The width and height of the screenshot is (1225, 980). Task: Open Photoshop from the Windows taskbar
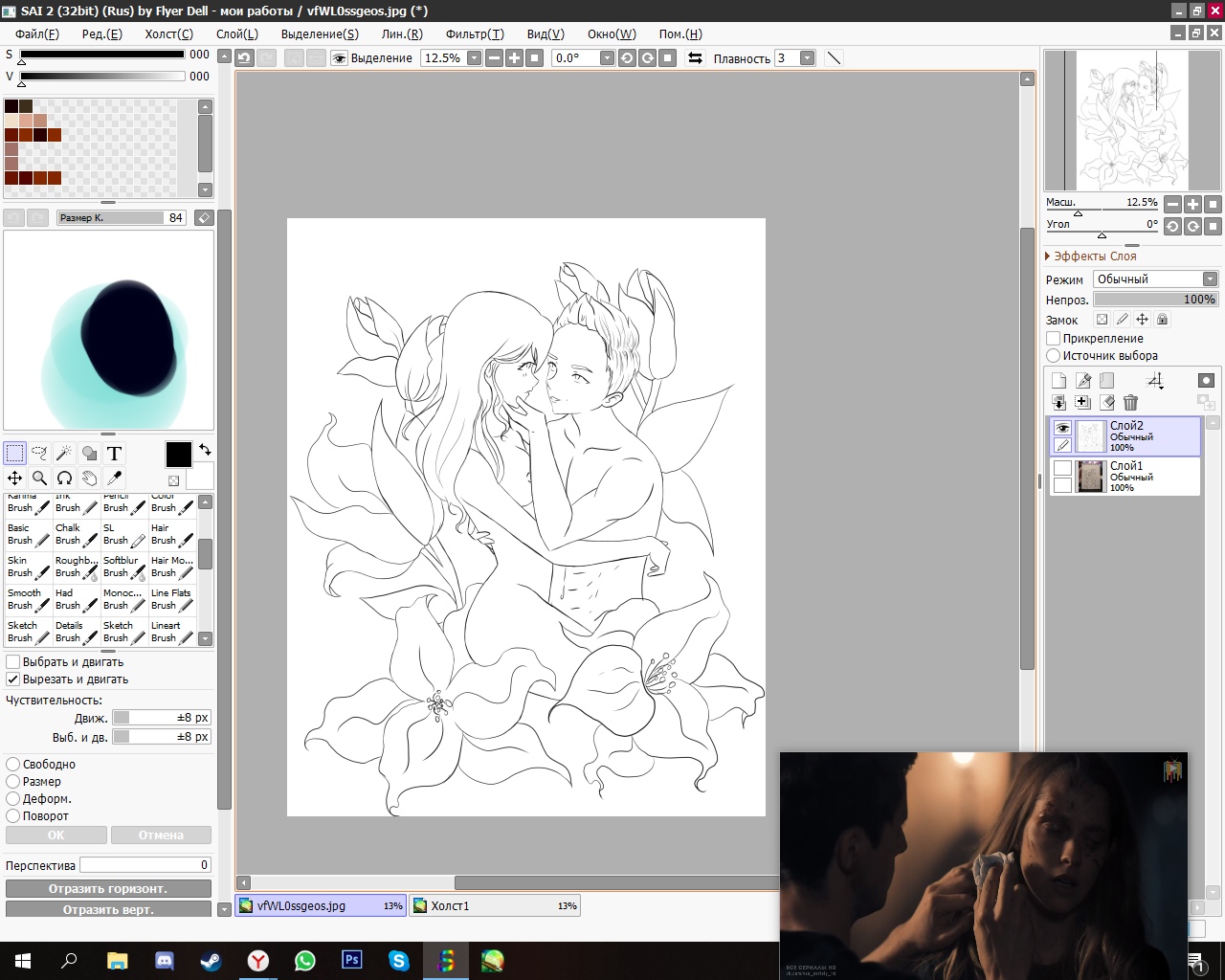352,960
